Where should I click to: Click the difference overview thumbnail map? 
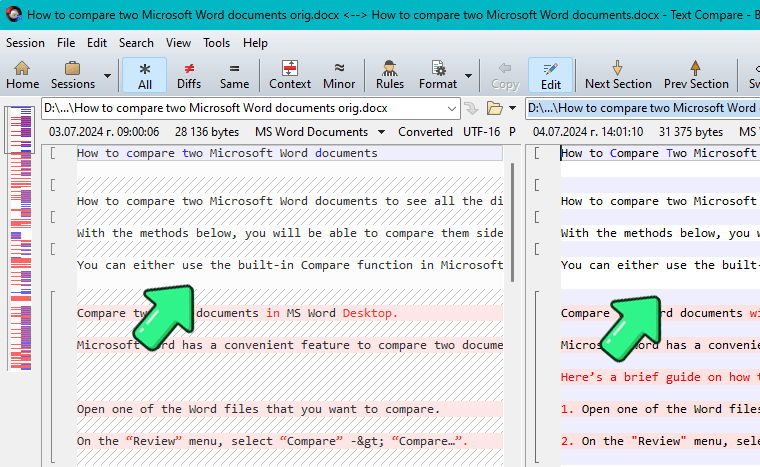pyautogui.click(x=21, y=238)
